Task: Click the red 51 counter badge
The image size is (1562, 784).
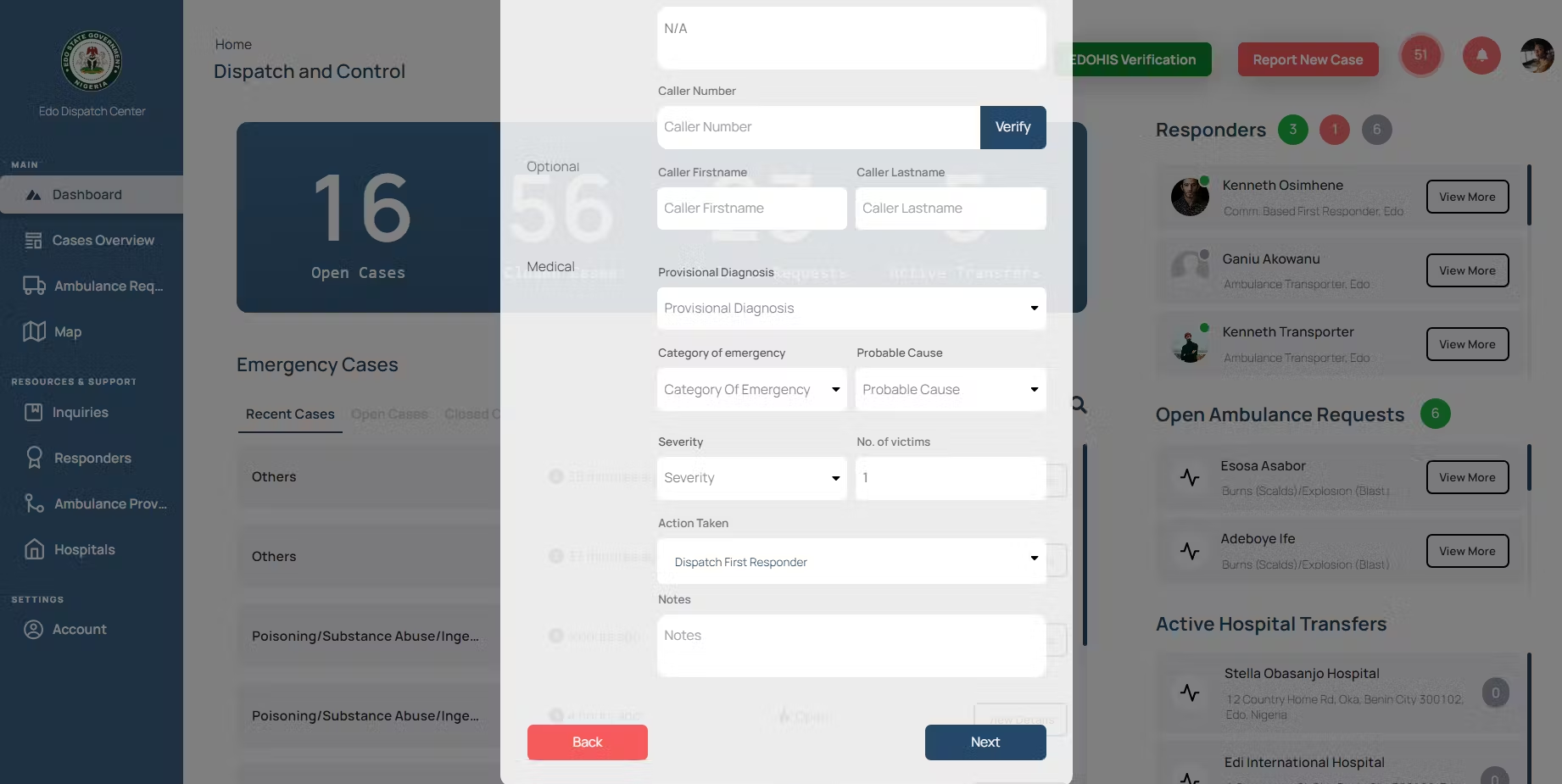Action: 1420,55
